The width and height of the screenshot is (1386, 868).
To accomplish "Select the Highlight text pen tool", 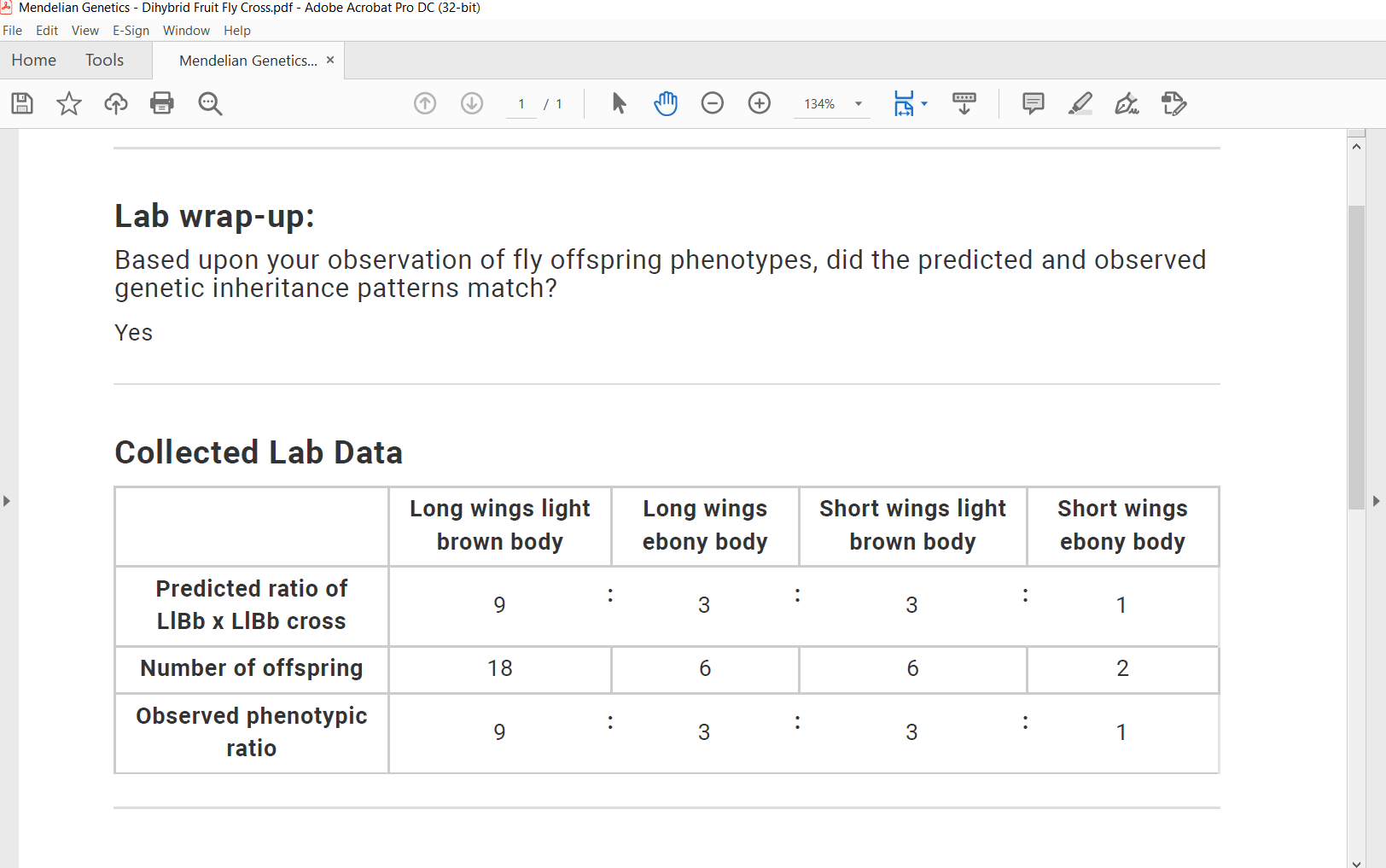I will click(x=1080, y=104).
